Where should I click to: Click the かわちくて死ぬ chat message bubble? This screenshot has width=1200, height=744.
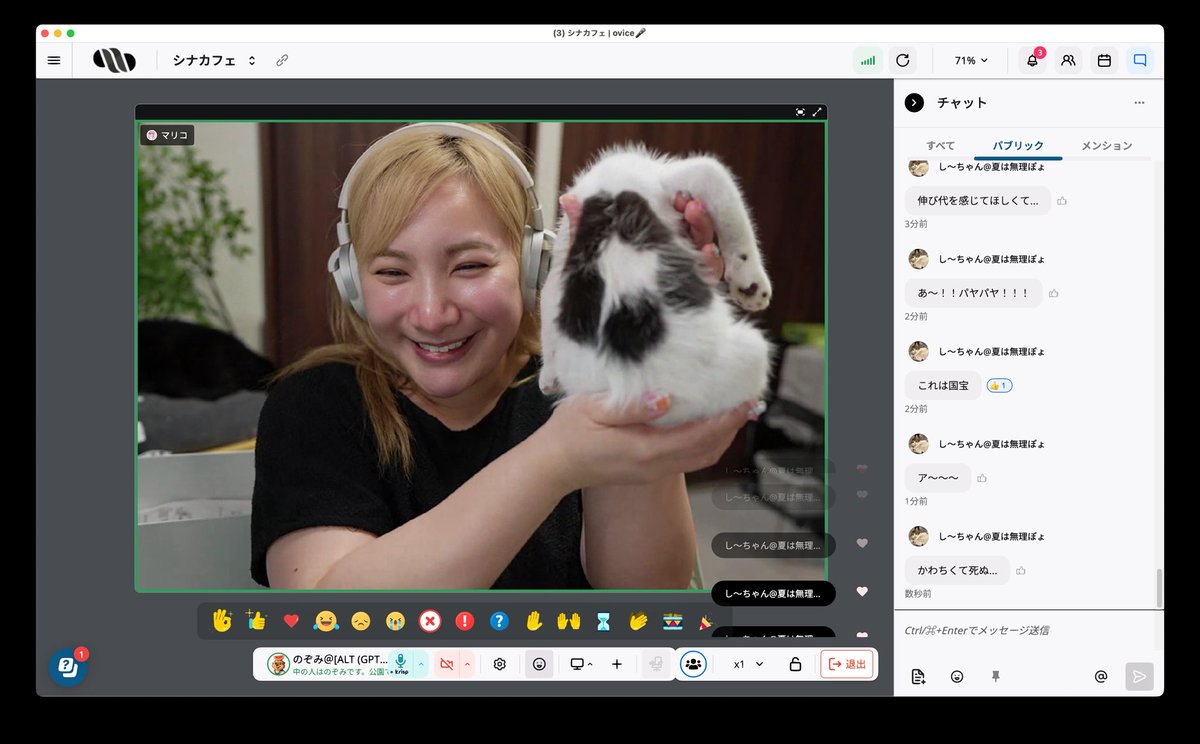[958, 570]
